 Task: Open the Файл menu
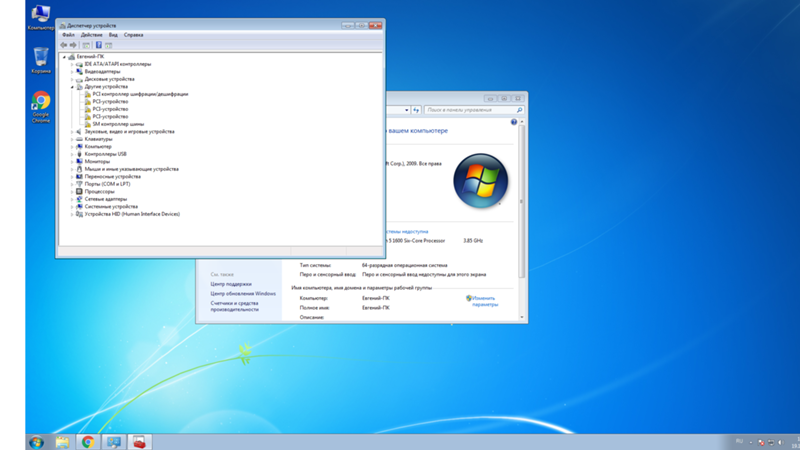[68, 35]
